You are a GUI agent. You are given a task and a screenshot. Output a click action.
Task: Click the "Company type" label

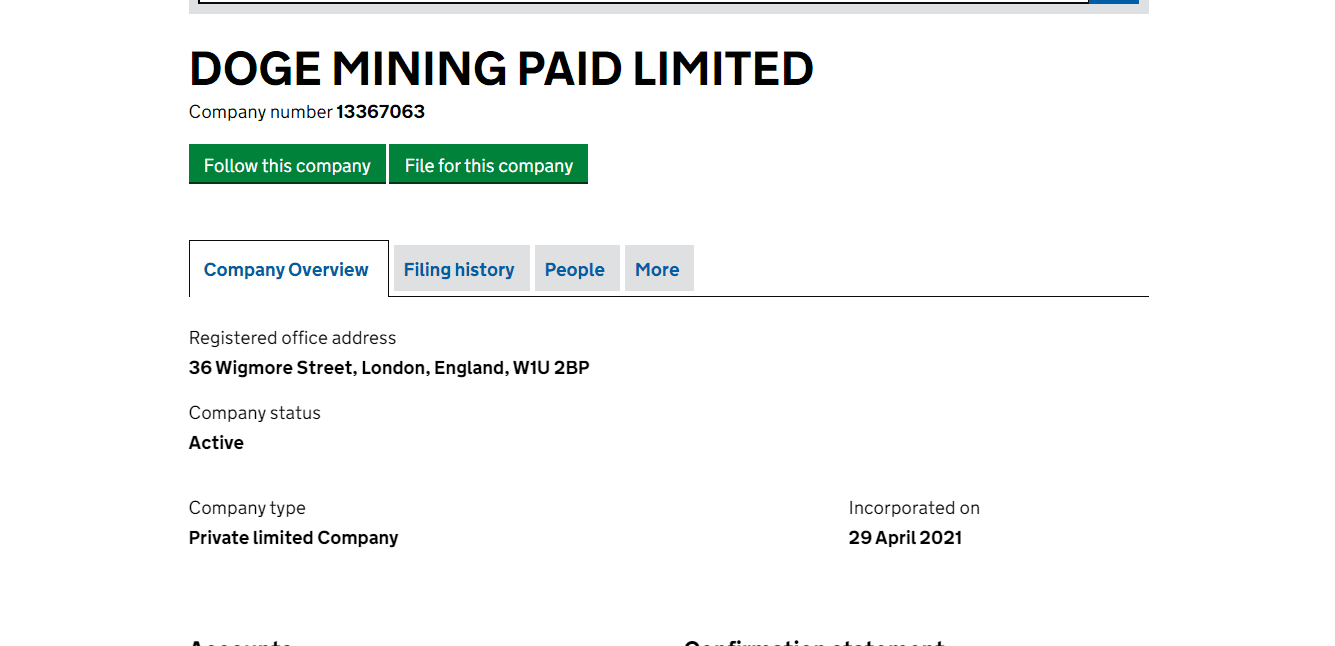point(247,508)
